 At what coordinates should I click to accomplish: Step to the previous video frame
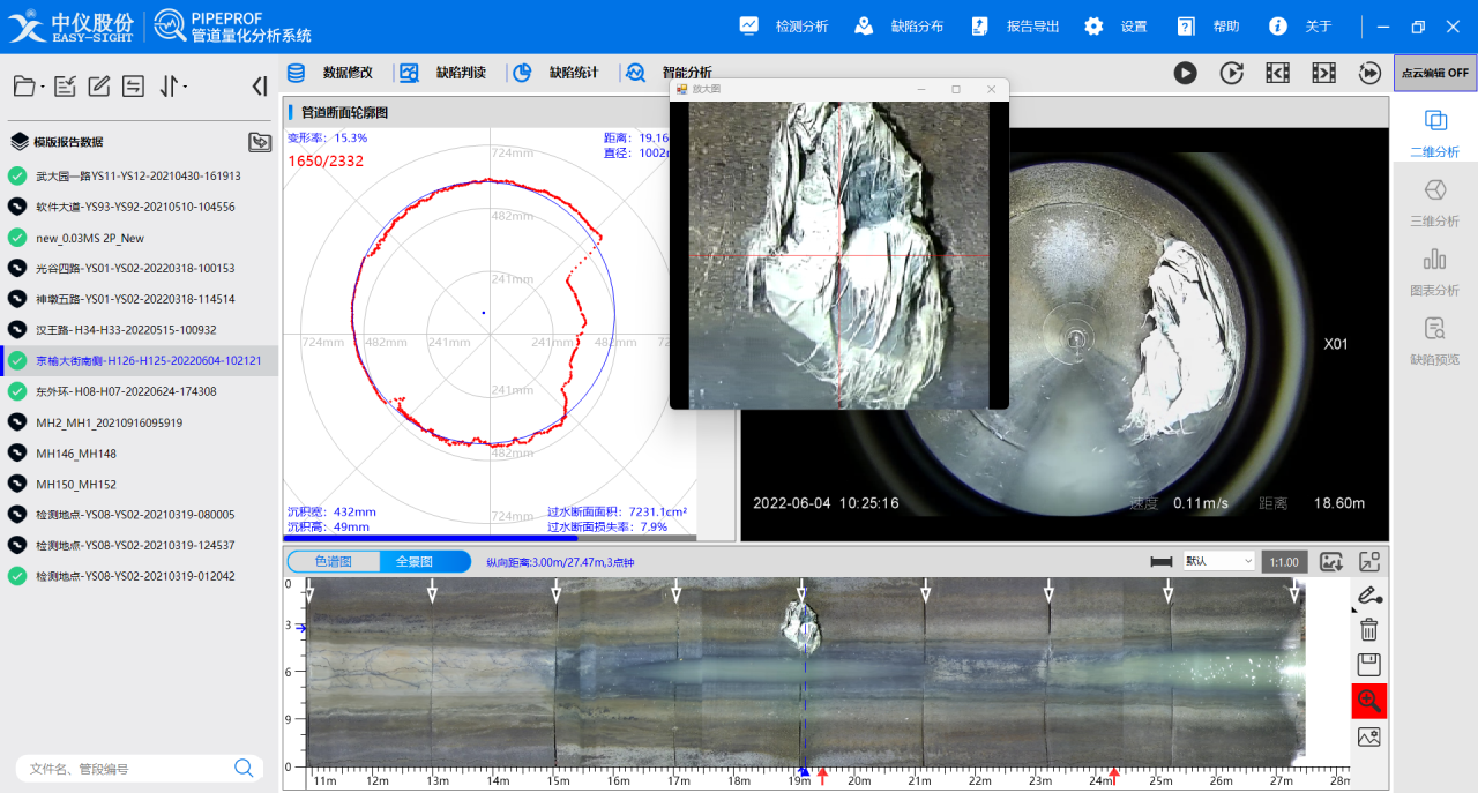[1277, 73]
